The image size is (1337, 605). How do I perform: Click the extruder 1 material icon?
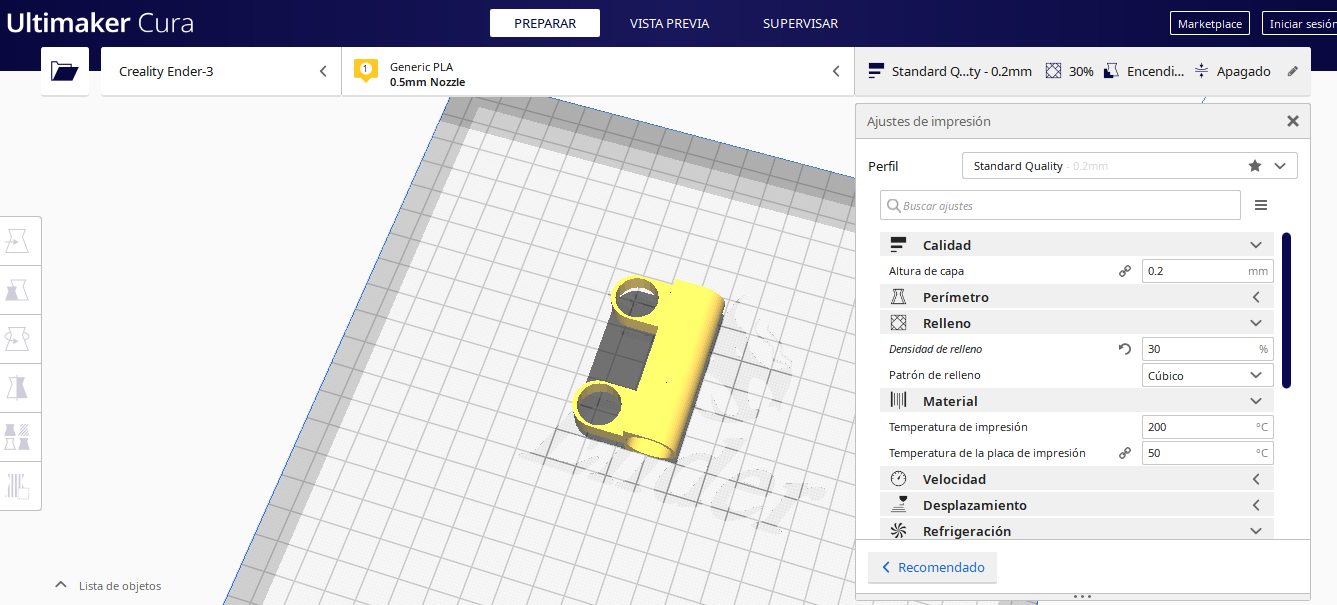click(x=365, y=71)
